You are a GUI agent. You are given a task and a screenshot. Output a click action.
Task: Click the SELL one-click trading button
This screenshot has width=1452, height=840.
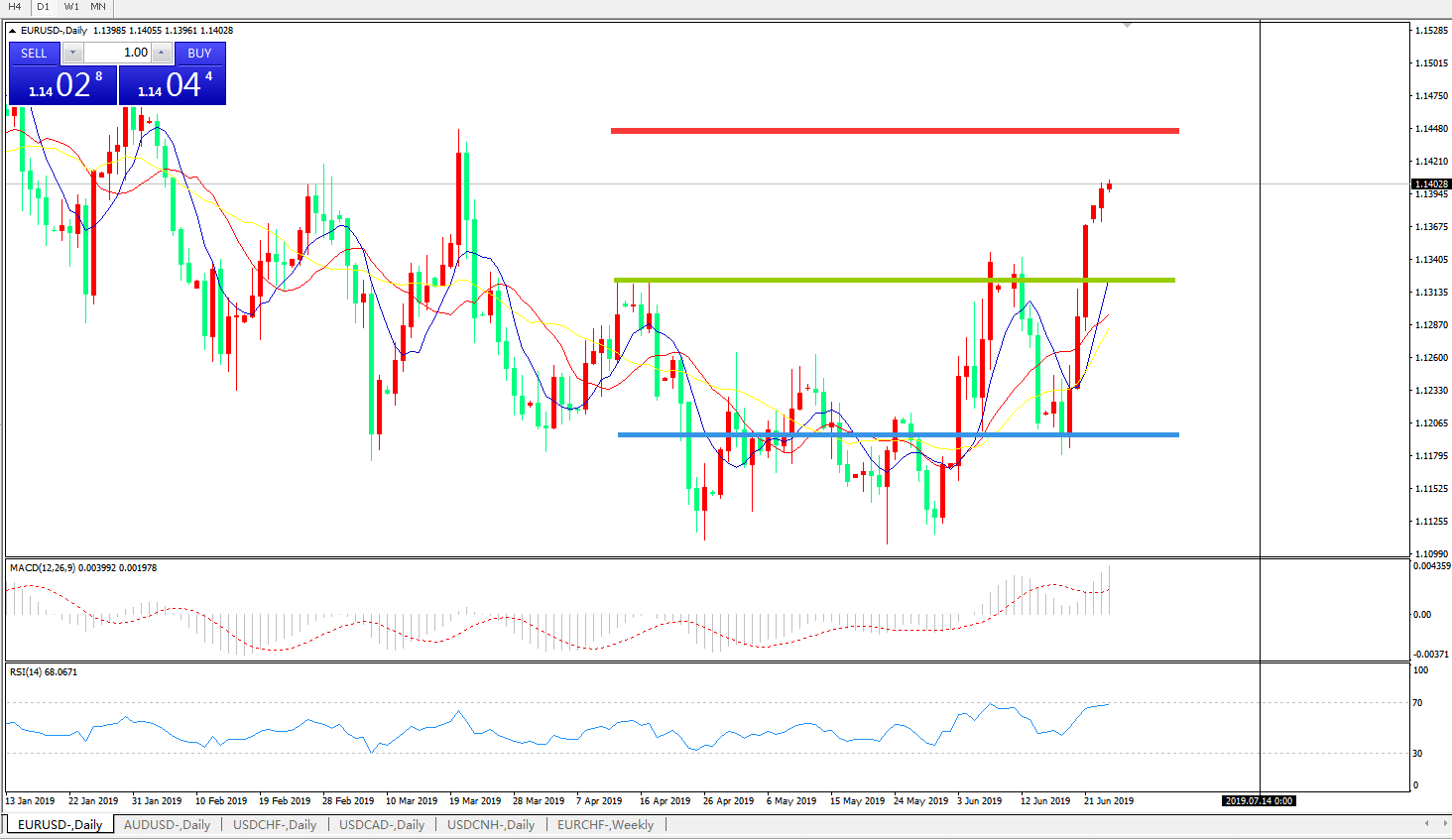pos(34,54)
